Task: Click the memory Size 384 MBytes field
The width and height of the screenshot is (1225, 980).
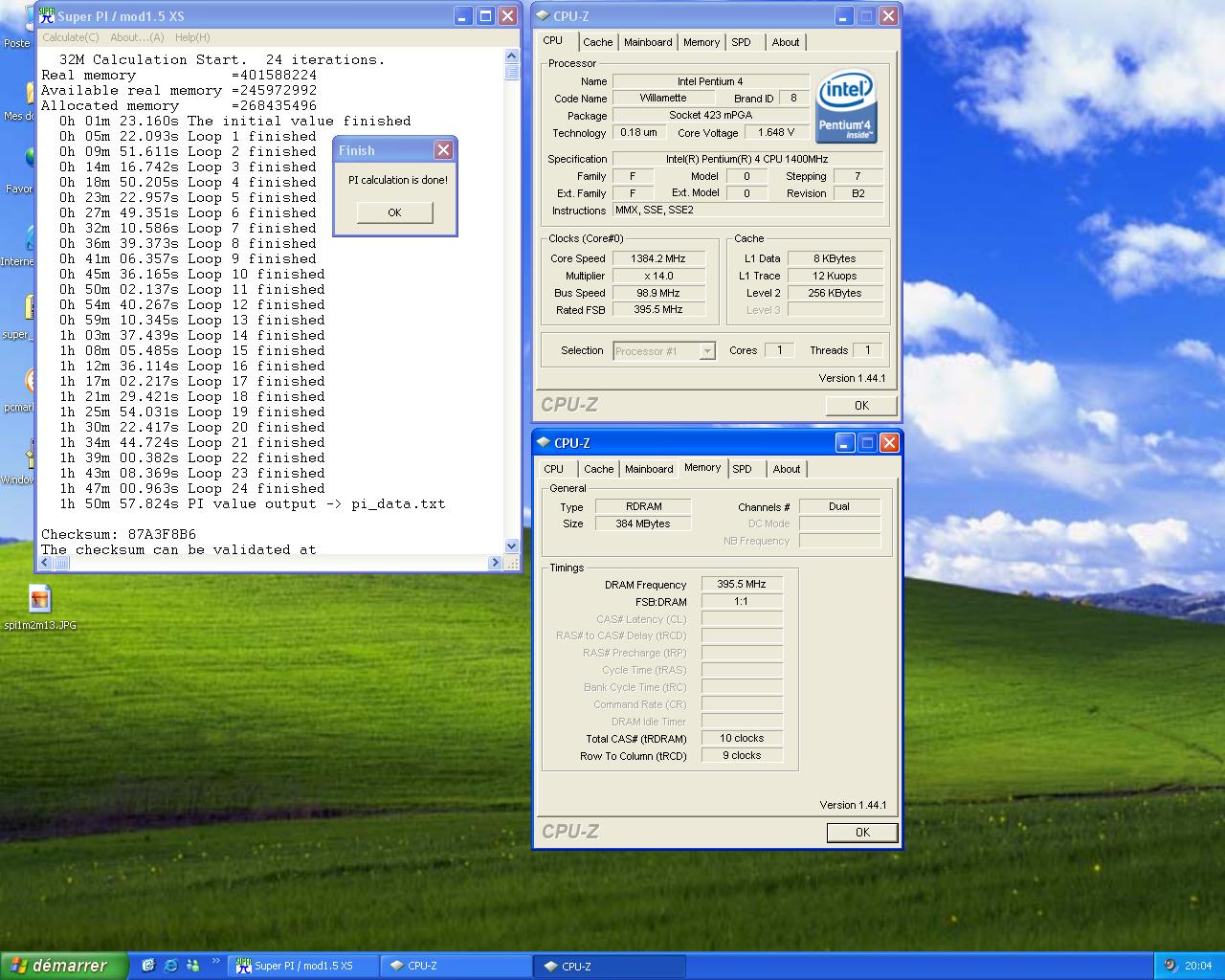Action: point(643,523)
